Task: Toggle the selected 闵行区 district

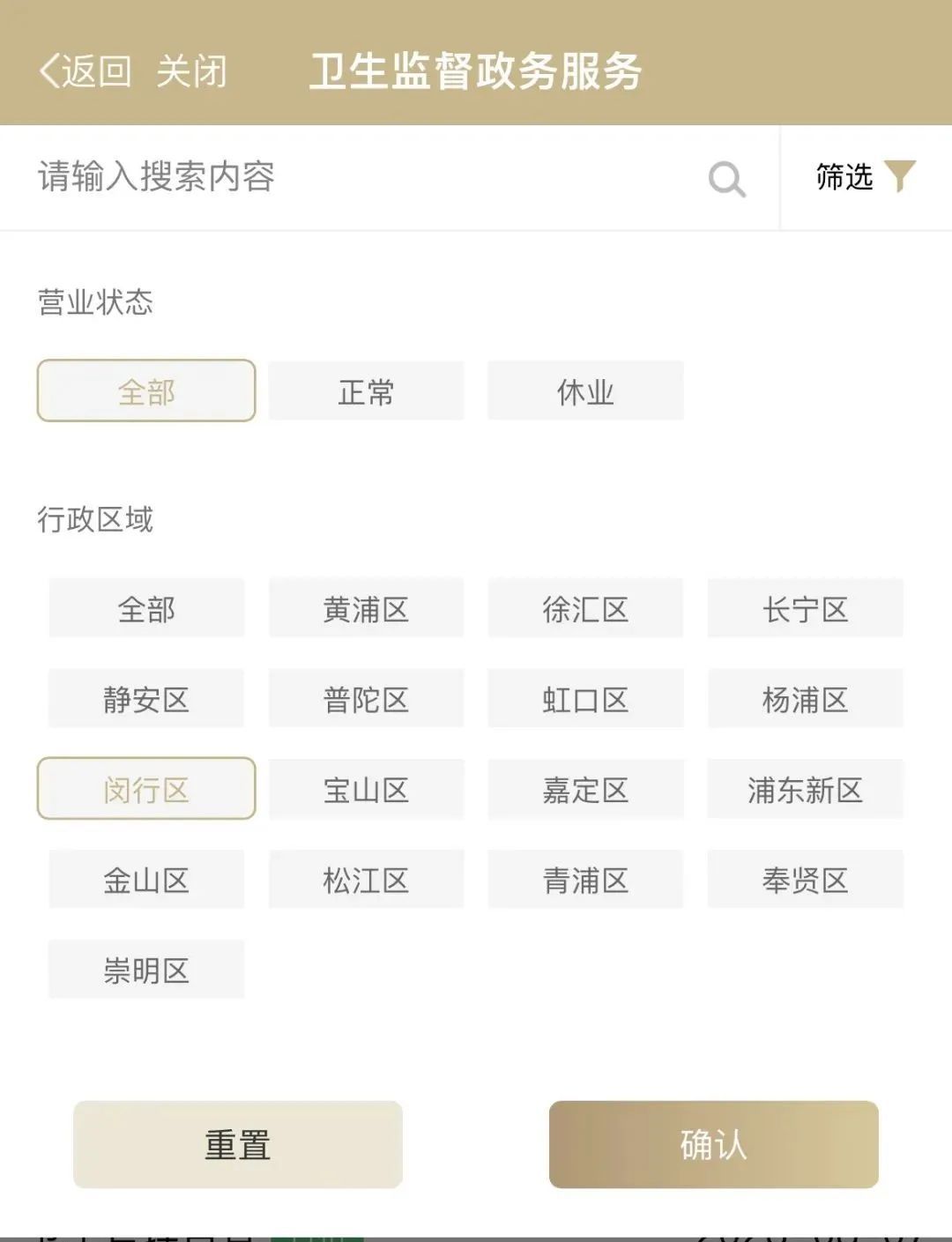Action: [146, 789]
